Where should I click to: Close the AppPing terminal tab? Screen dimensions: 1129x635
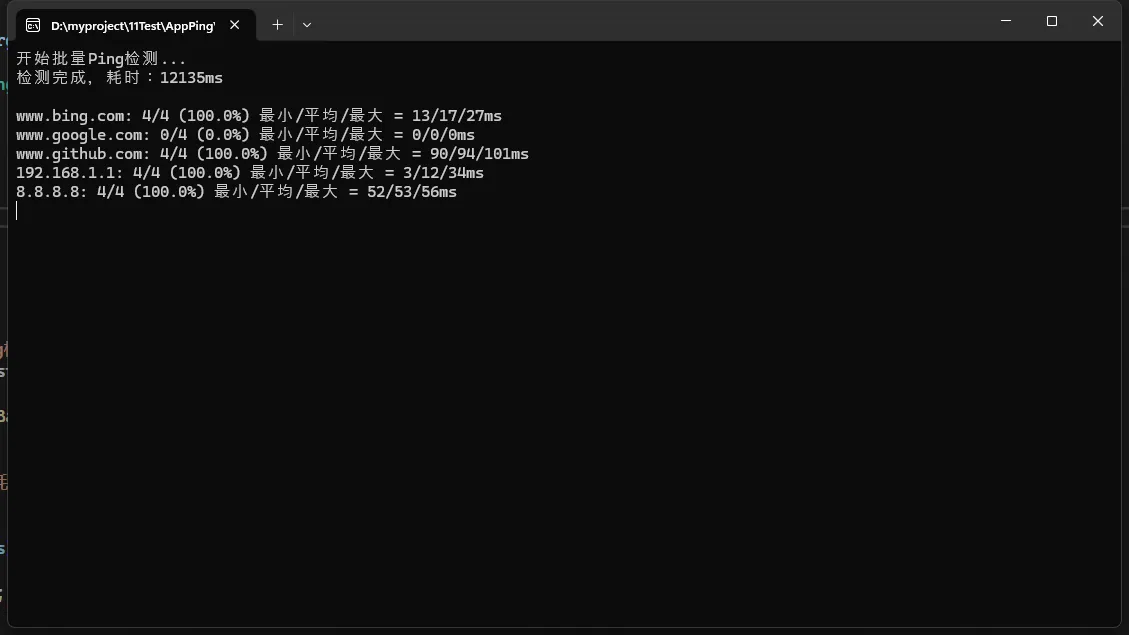pyautogui.click(x=235, y=25)
